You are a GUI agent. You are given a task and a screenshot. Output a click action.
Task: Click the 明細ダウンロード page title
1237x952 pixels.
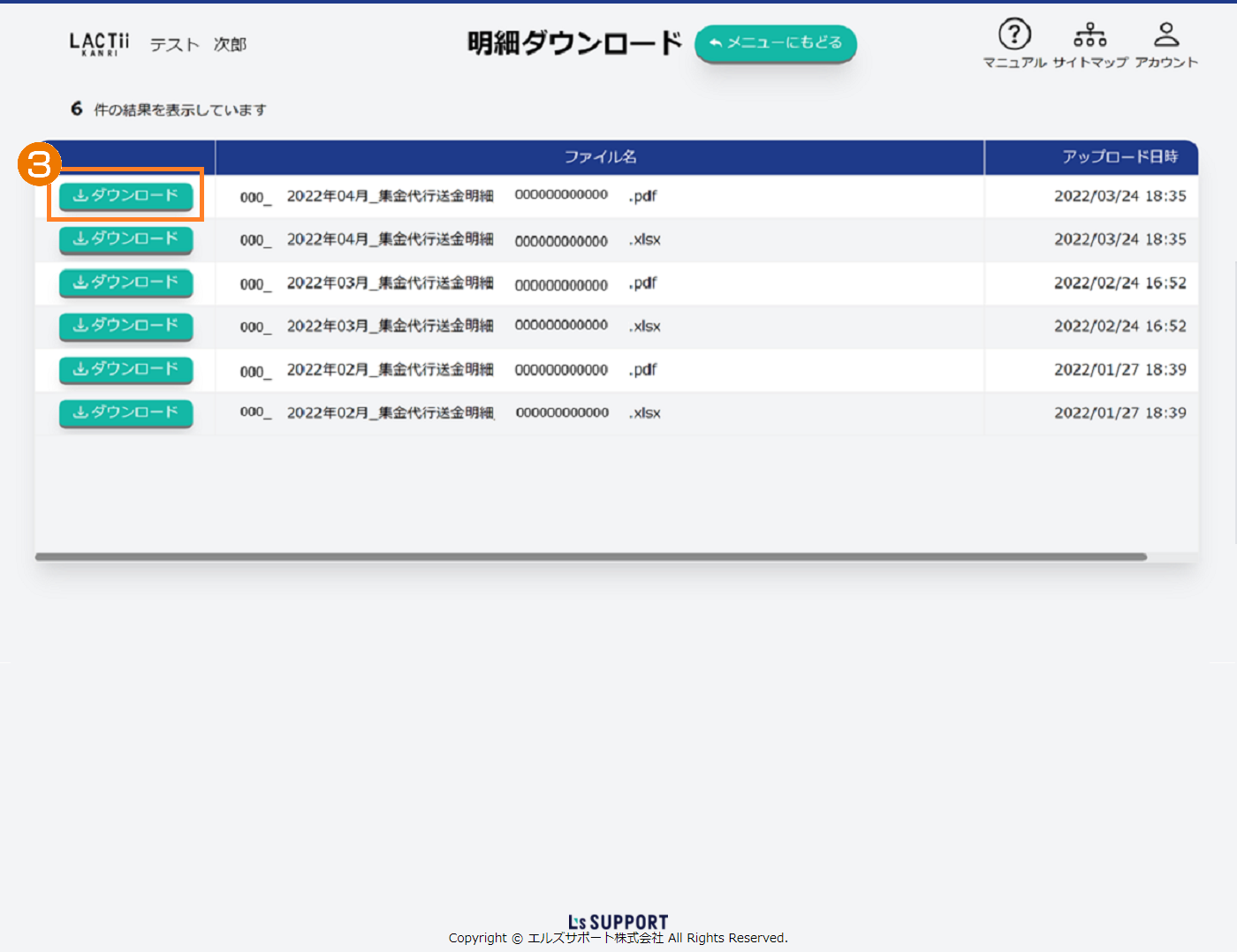click(x=574, y=43)
